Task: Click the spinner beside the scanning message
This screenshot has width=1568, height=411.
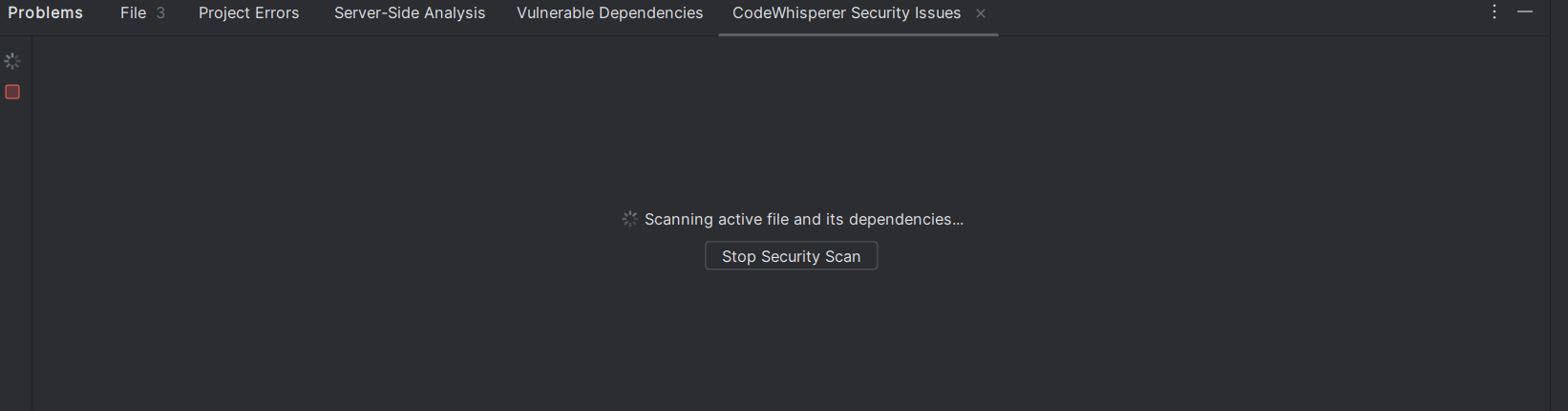Action: point(629,219)
